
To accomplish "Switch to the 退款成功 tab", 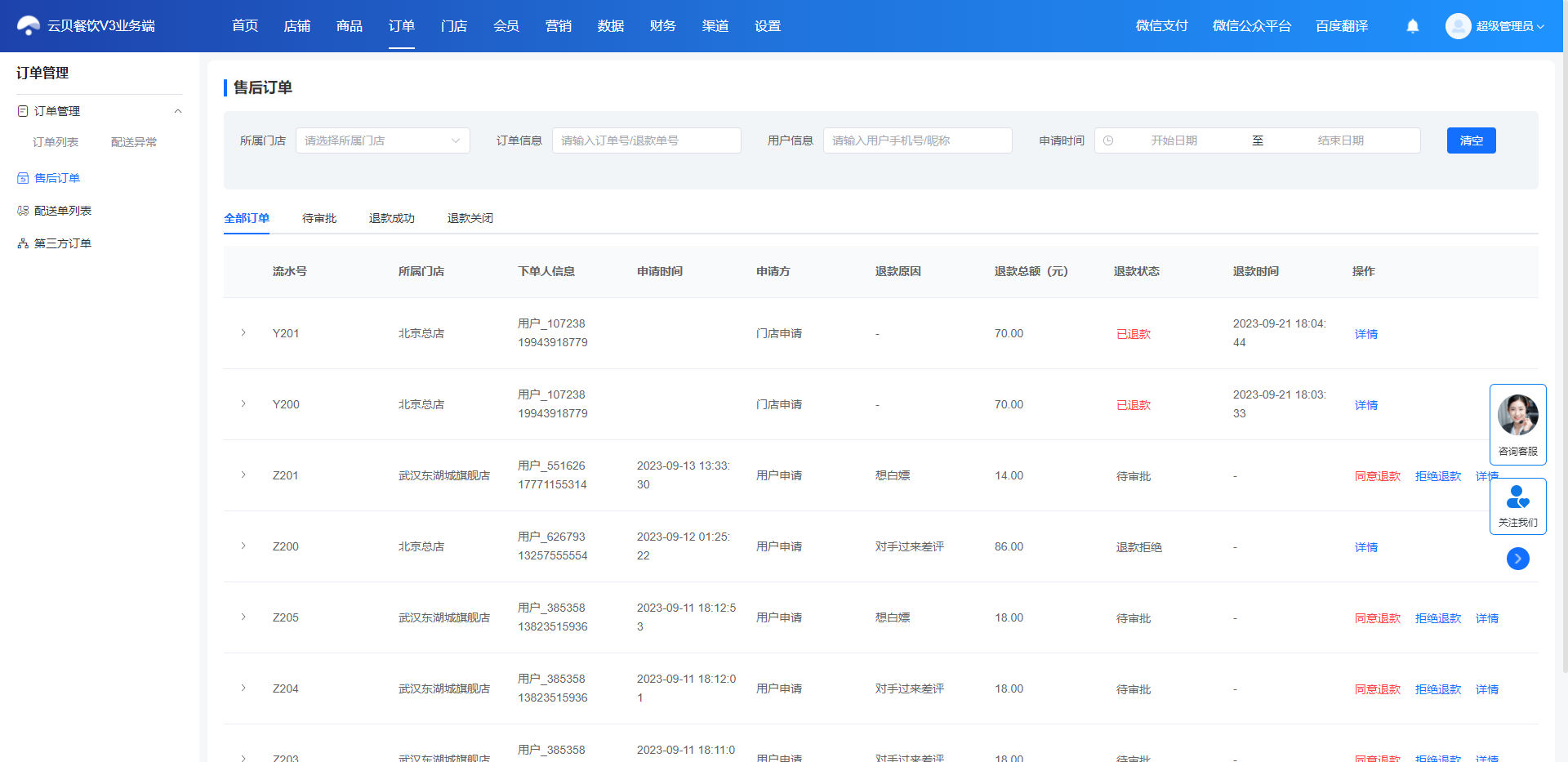I will [392, 218].
